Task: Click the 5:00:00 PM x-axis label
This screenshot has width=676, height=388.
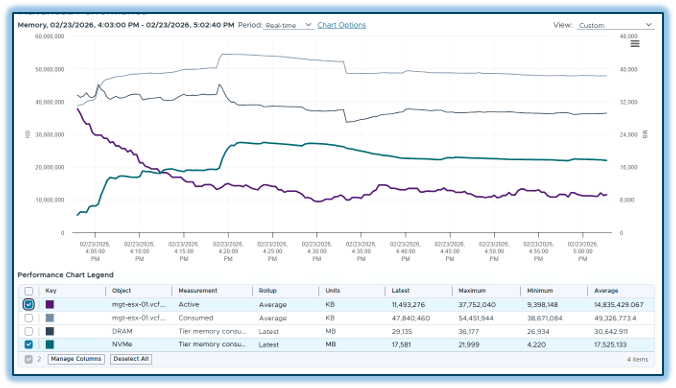Action: tap(582, 251)
